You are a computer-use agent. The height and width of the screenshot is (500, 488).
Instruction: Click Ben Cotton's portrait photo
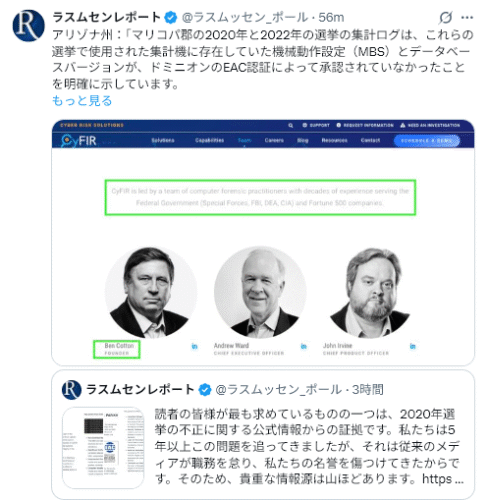151,292
